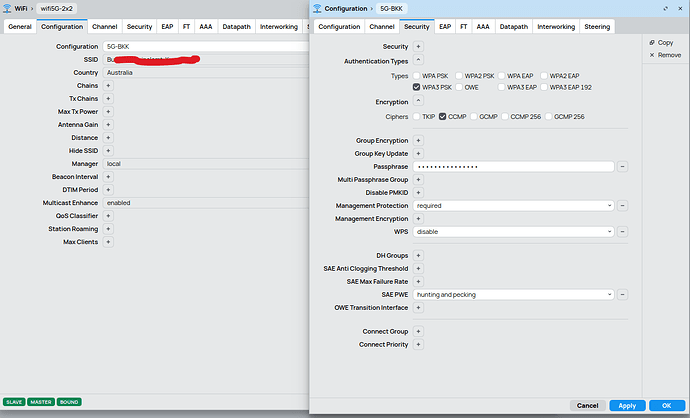Click the OK button
The height and width of the screenshot is (418, 690).
(667, 406)
